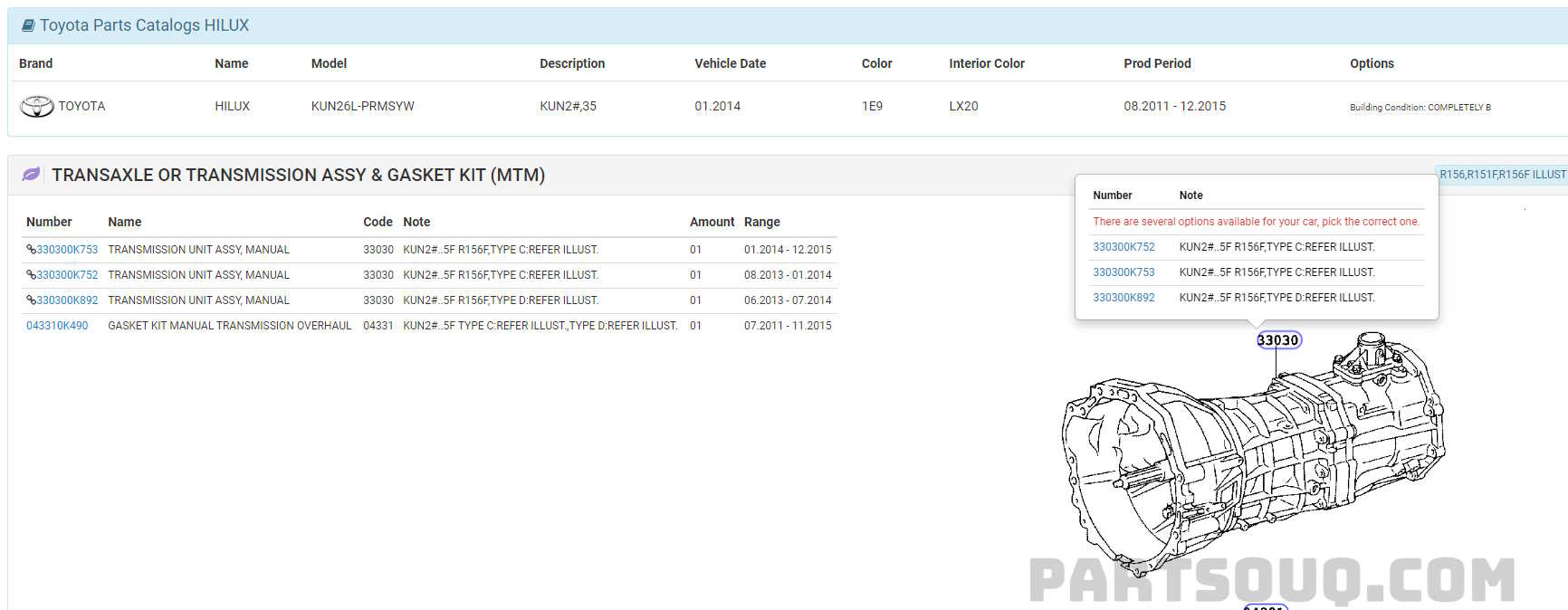Screen dimensions: 1568x610
Task: Choose 330300K892 in the popup options
Action: [x=1123, y=298]
